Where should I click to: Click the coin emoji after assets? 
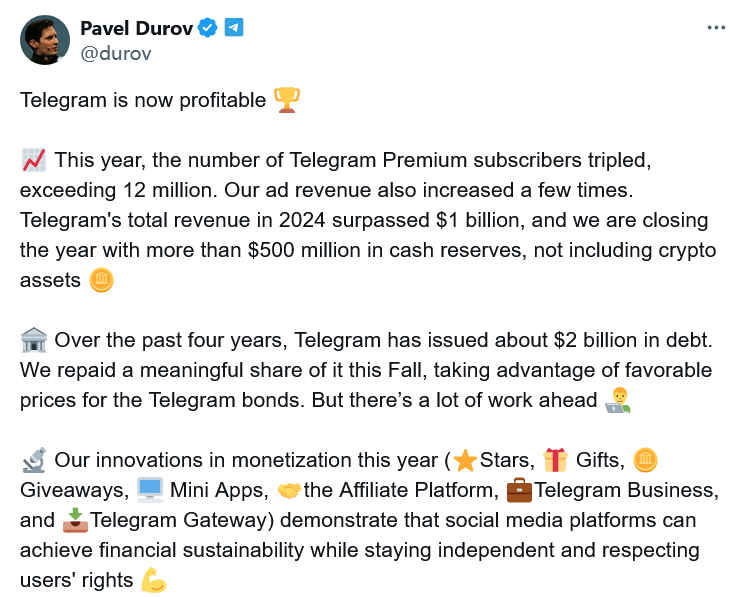101,280
